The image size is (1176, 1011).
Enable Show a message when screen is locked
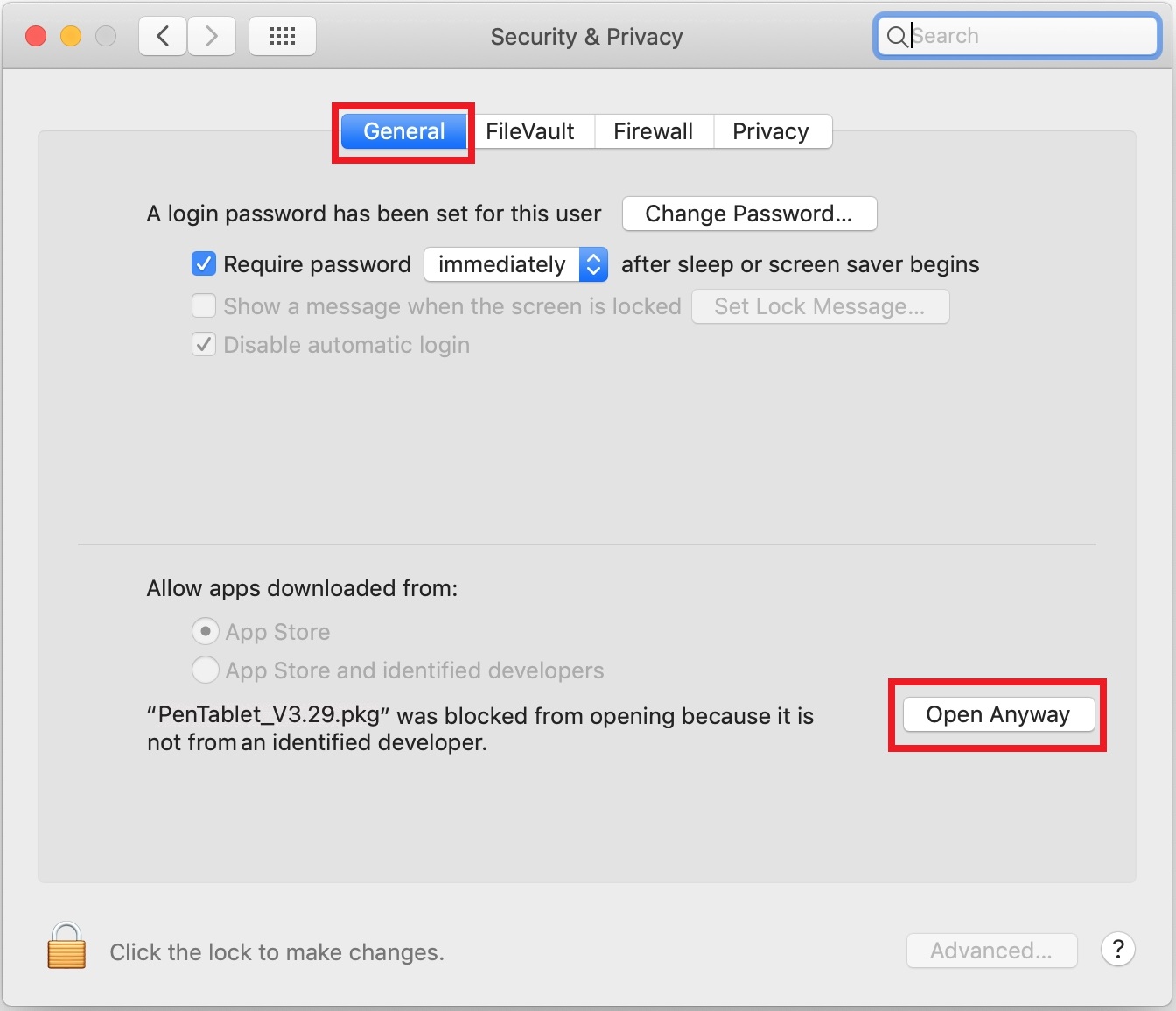click(x=204, y=305)
